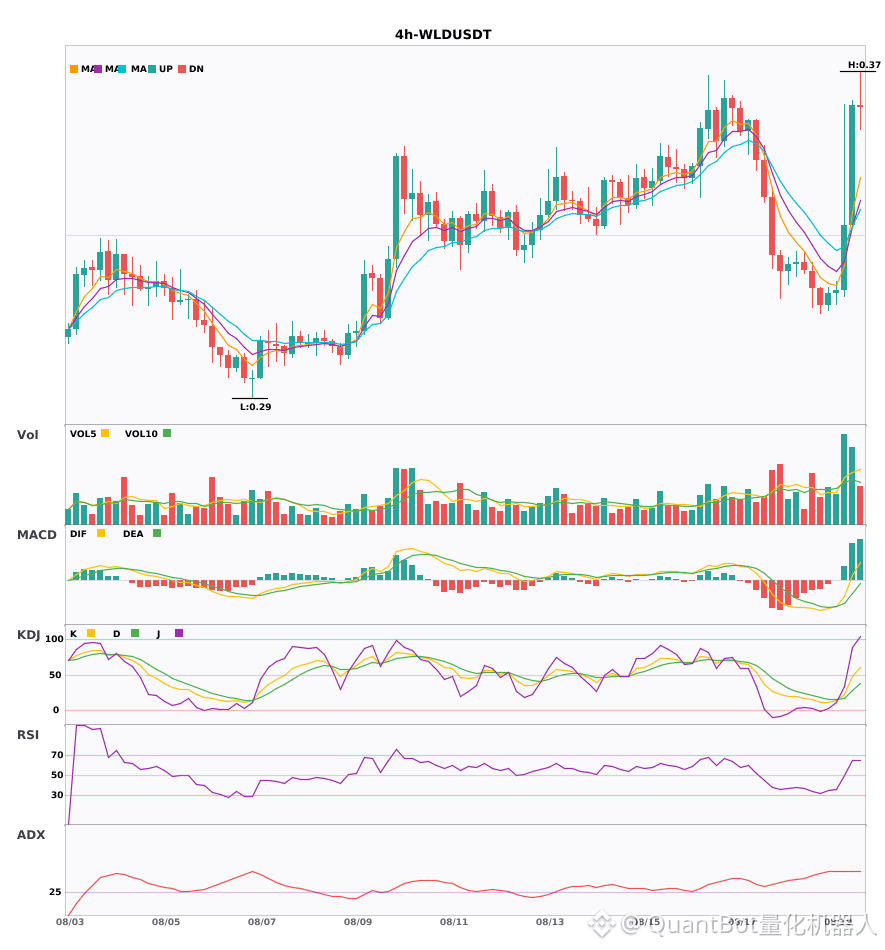Select the KDJ 100 axis value
The image size is (885, 950).
55,639
